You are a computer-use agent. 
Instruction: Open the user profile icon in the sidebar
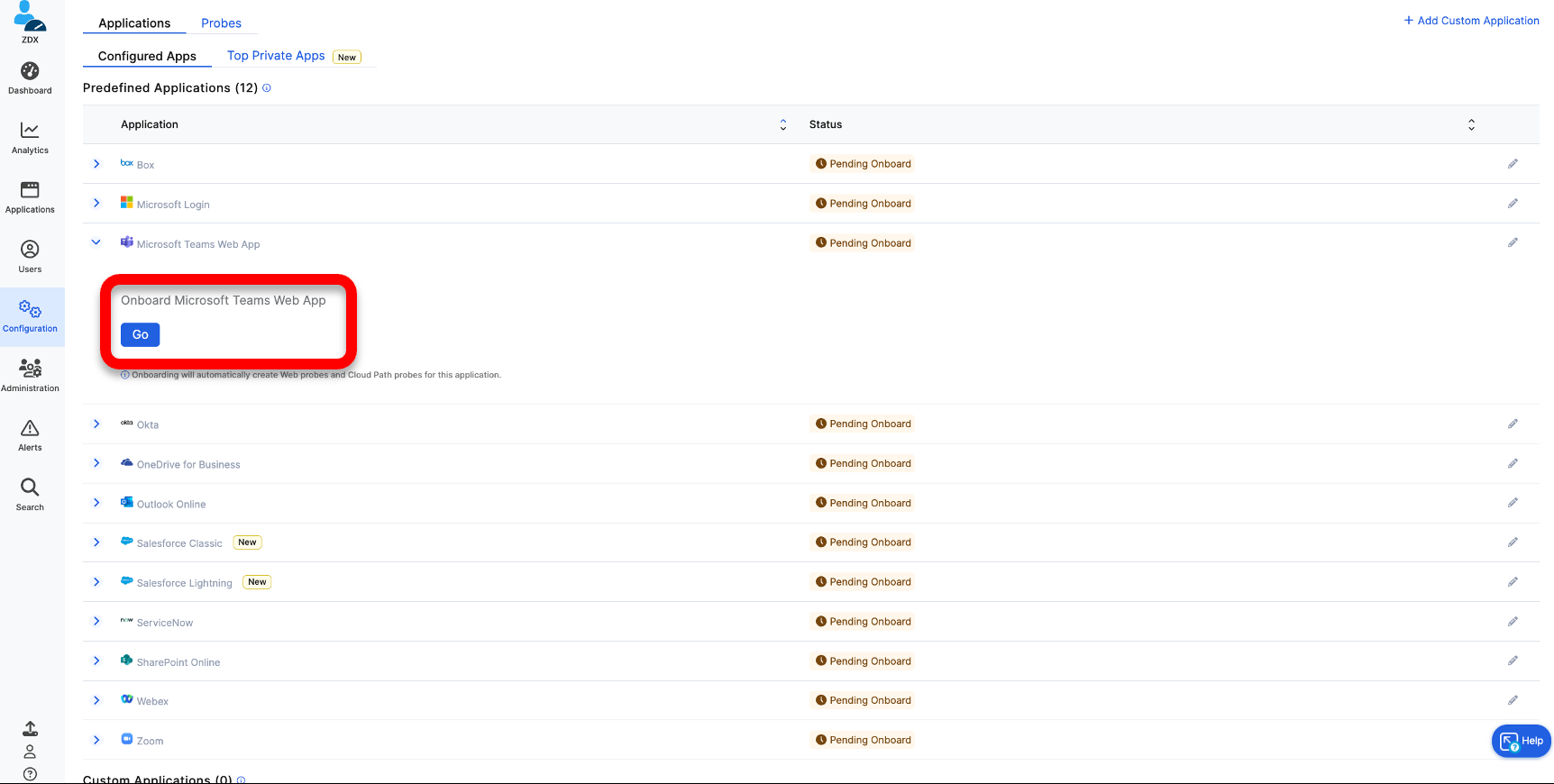[x=30, y=752]
